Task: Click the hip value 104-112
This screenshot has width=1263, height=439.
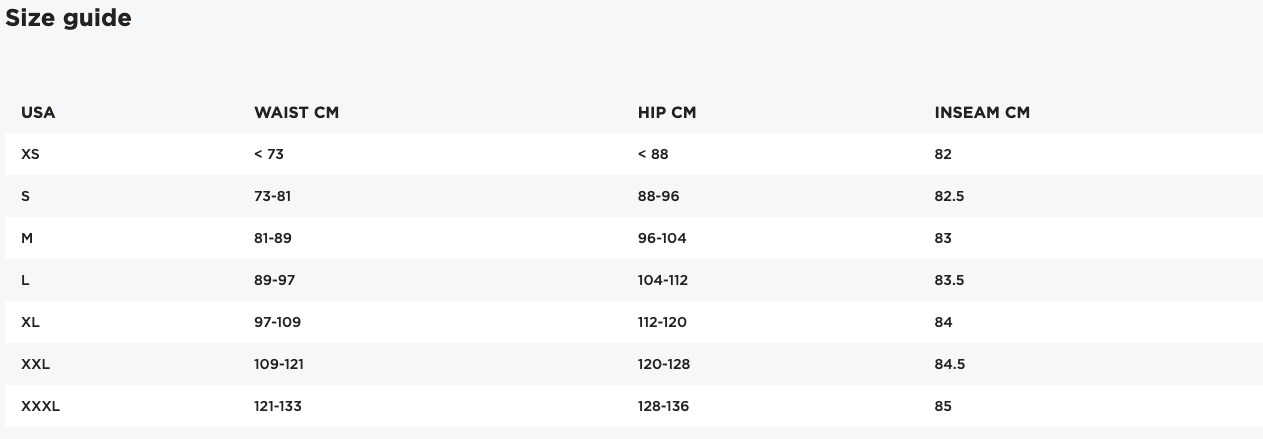Action: click(x=663, y=280)
